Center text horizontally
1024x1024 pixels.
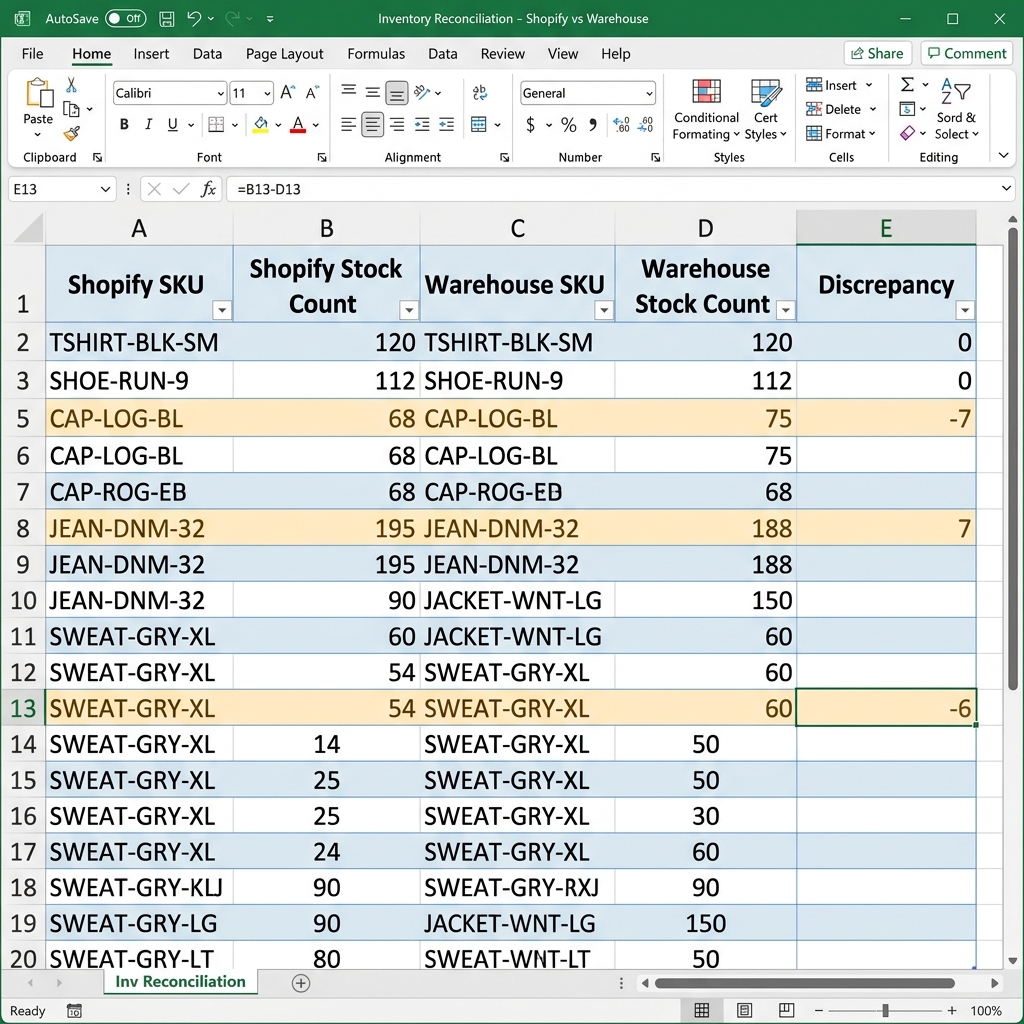point(372,124)
